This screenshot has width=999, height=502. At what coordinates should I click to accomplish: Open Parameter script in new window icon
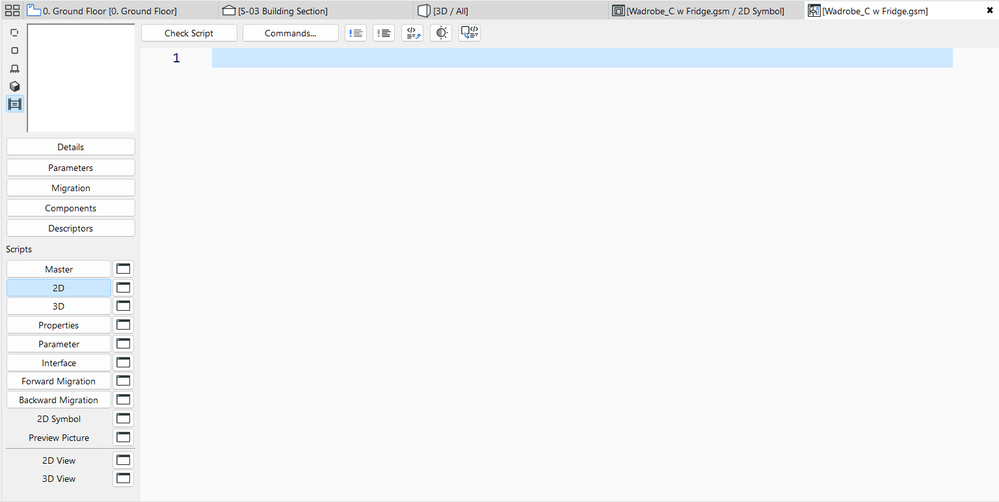click(x=123, y=344)
